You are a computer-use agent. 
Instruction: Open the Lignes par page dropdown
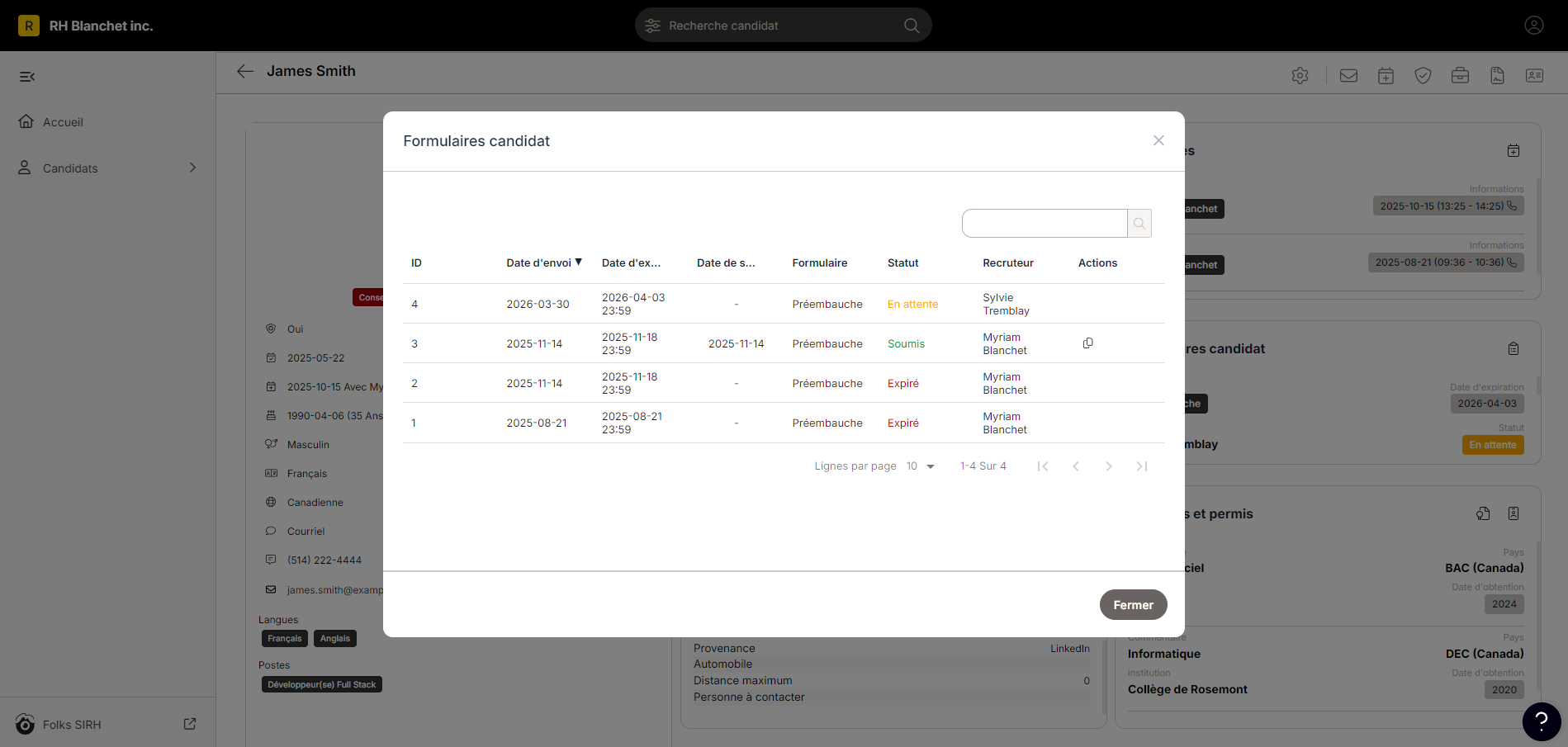tap(921, 466)
